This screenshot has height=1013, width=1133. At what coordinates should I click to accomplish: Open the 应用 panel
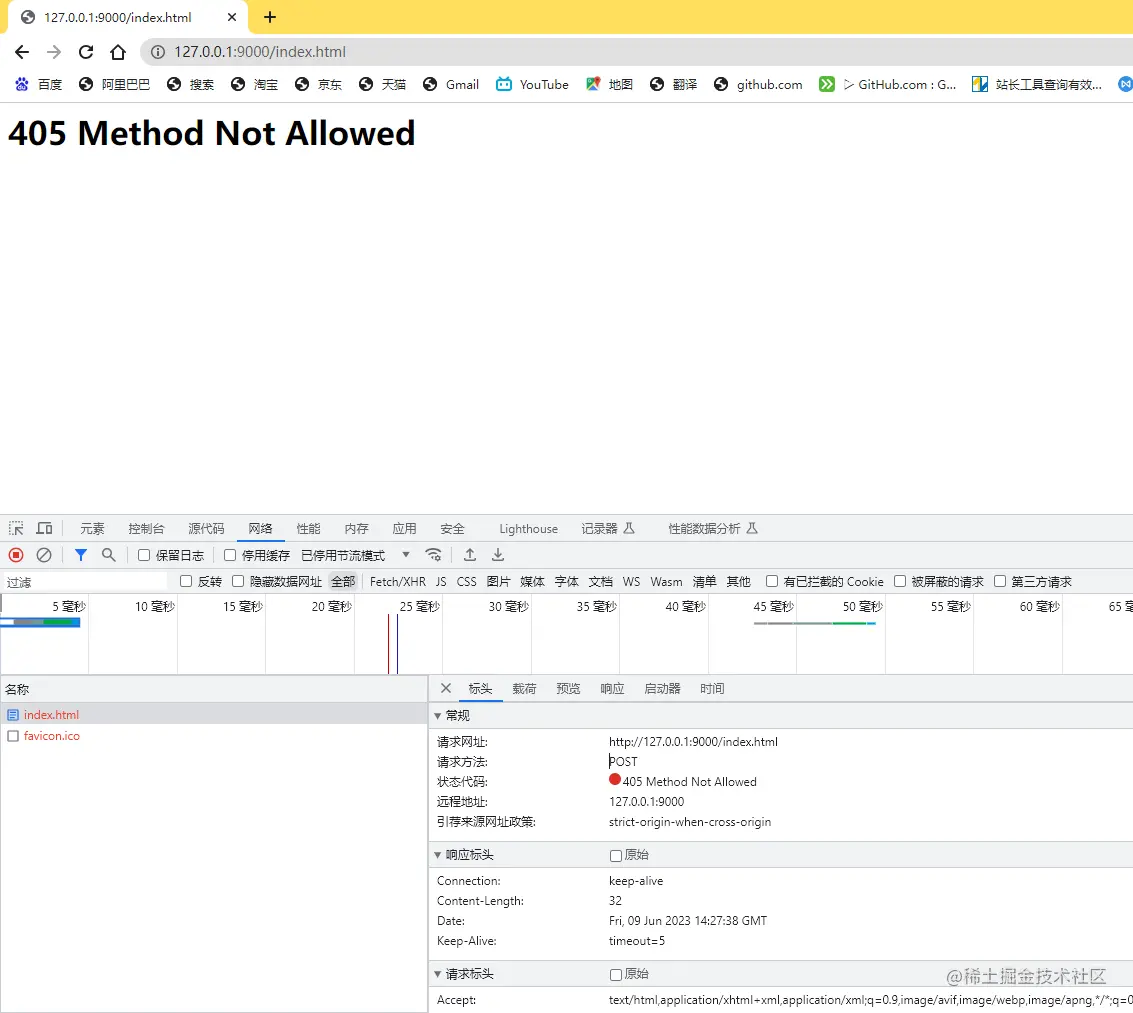(404, 528)
